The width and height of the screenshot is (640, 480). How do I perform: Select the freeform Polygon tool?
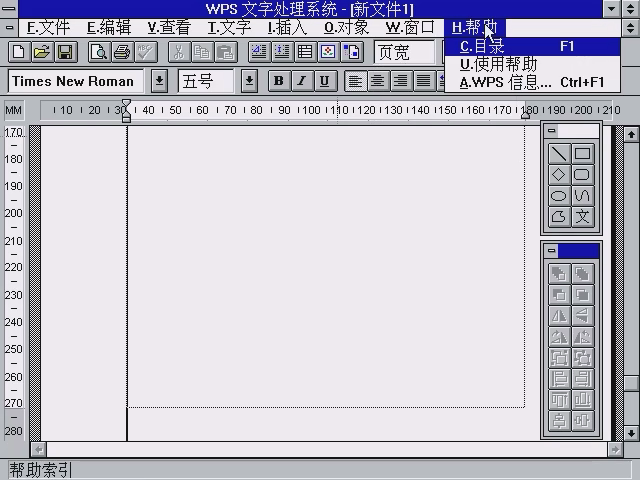tap(559, 217)
